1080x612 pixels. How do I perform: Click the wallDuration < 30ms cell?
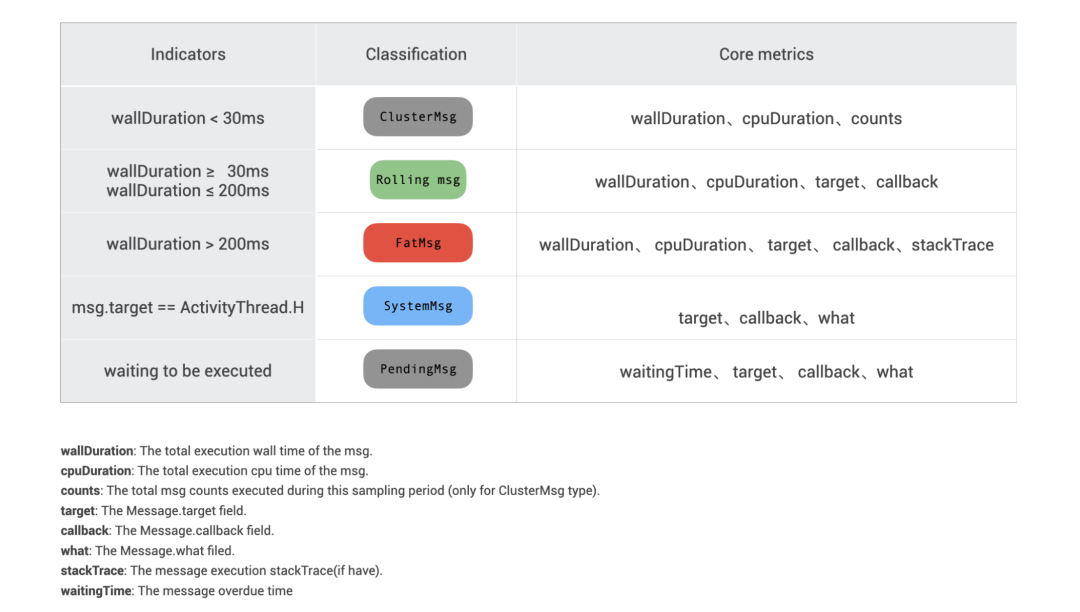point(188,118)
